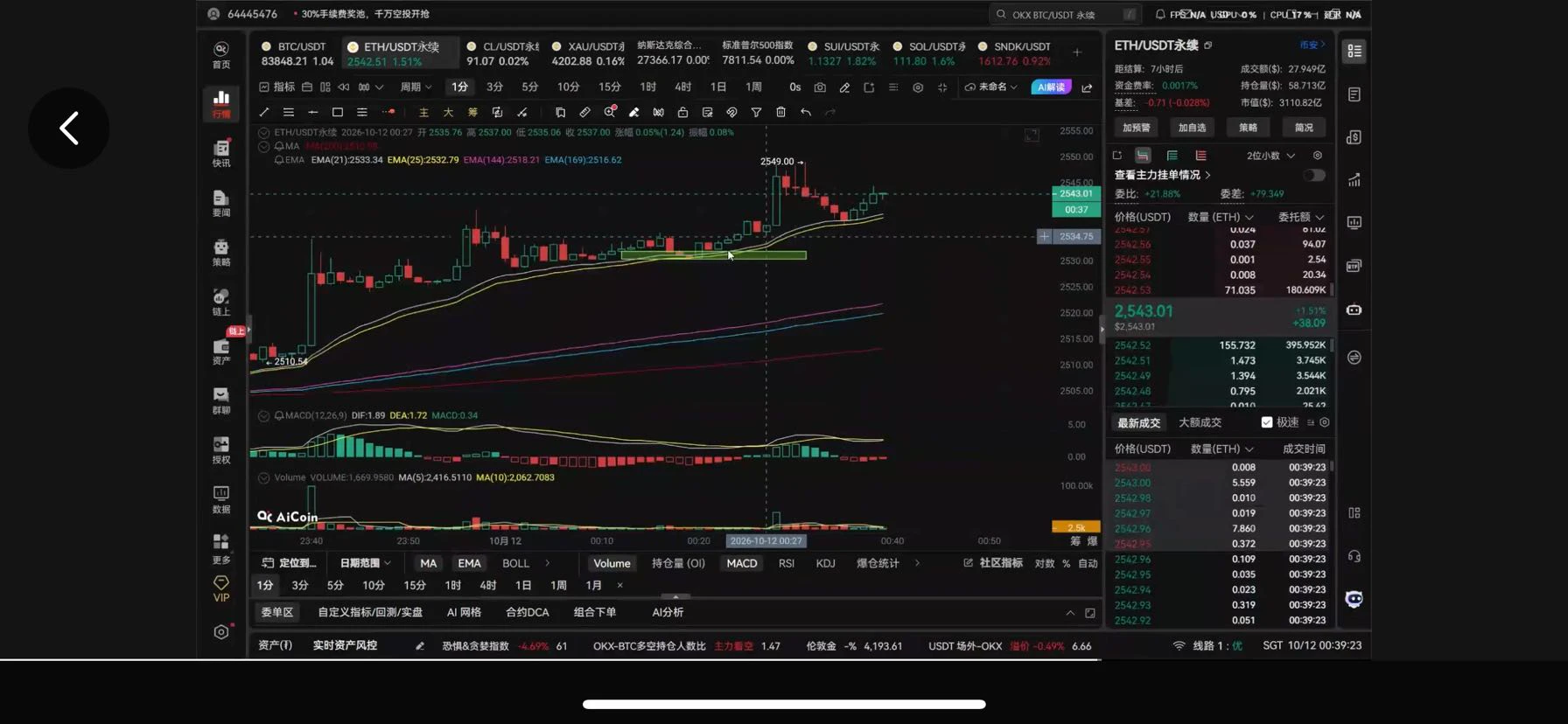Show only buy orders layout icon
1568x724 pixels.
pos(1172,156)
